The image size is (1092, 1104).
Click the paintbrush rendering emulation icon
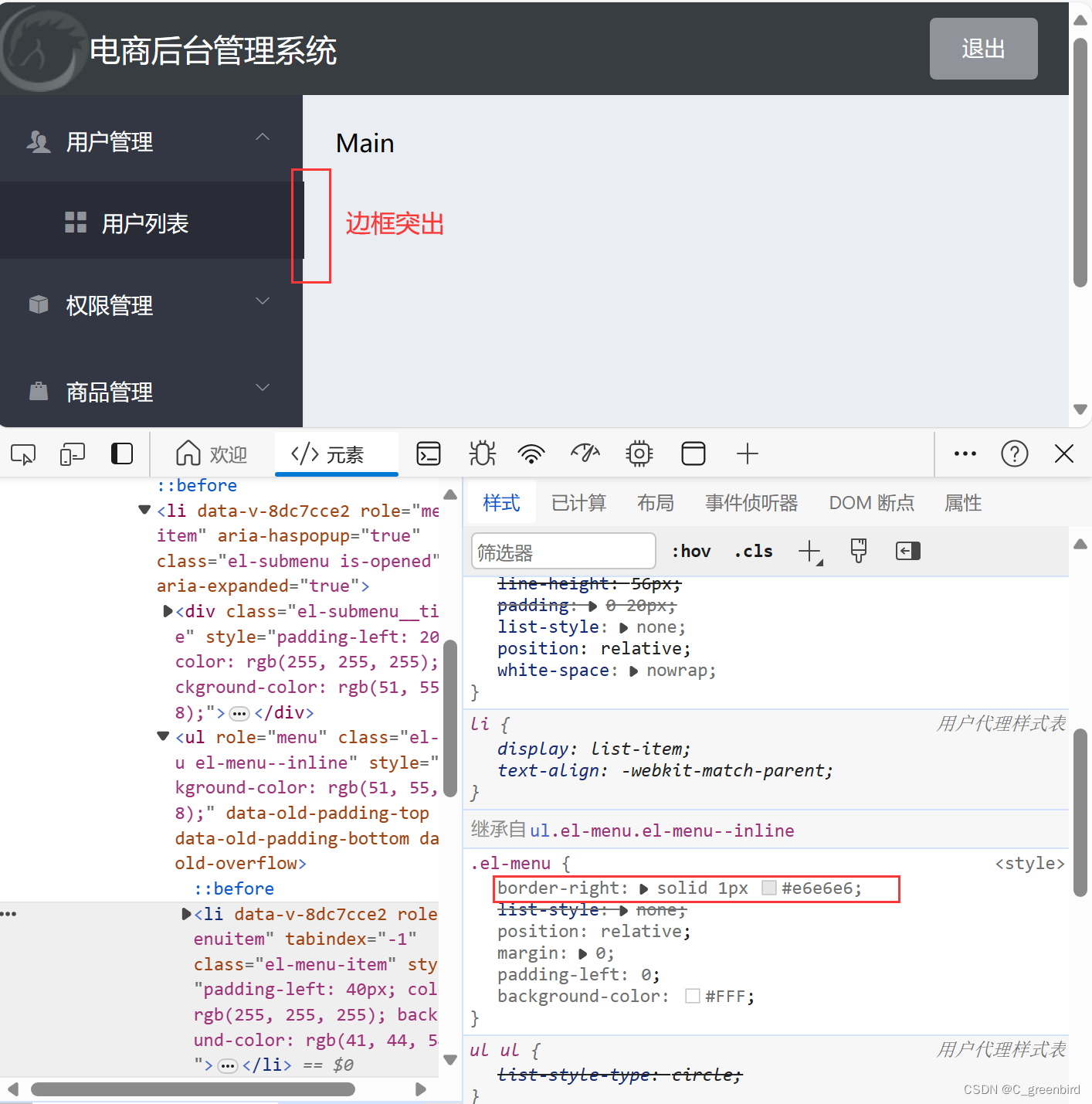pyautogui.click(x=859, y=551)
